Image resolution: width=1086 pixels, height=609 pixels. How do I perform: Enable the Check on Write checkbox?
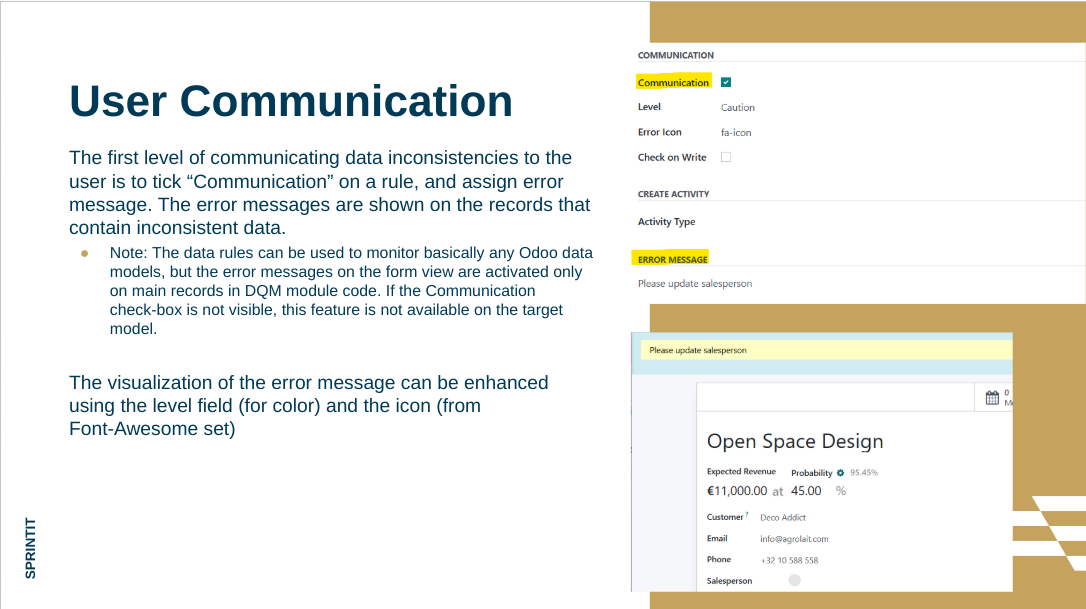tap(726, 157)
